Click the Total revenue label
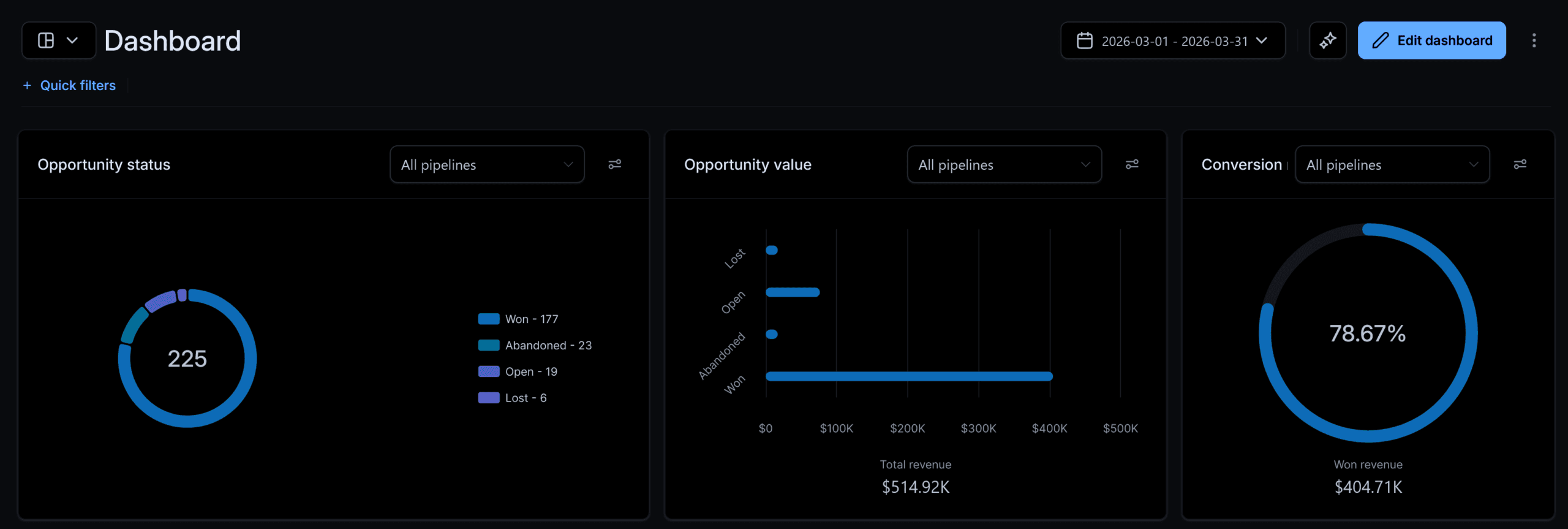This screenshot has width=1568, height=529. click(916, 465)
